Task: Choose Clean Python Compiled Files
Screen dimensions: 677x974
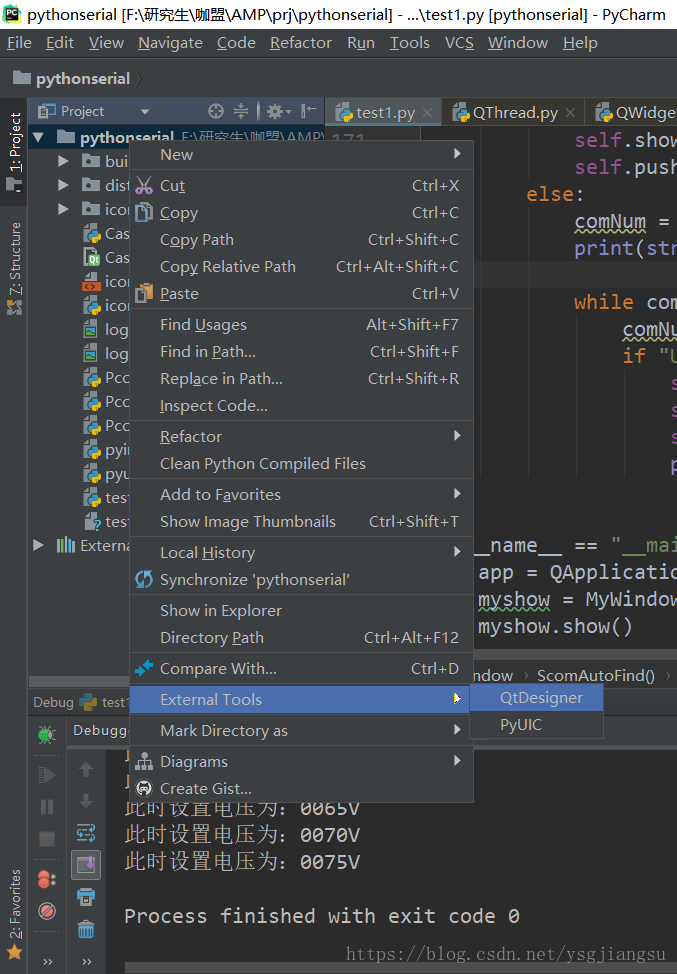Action: click(x=301, y=463)
